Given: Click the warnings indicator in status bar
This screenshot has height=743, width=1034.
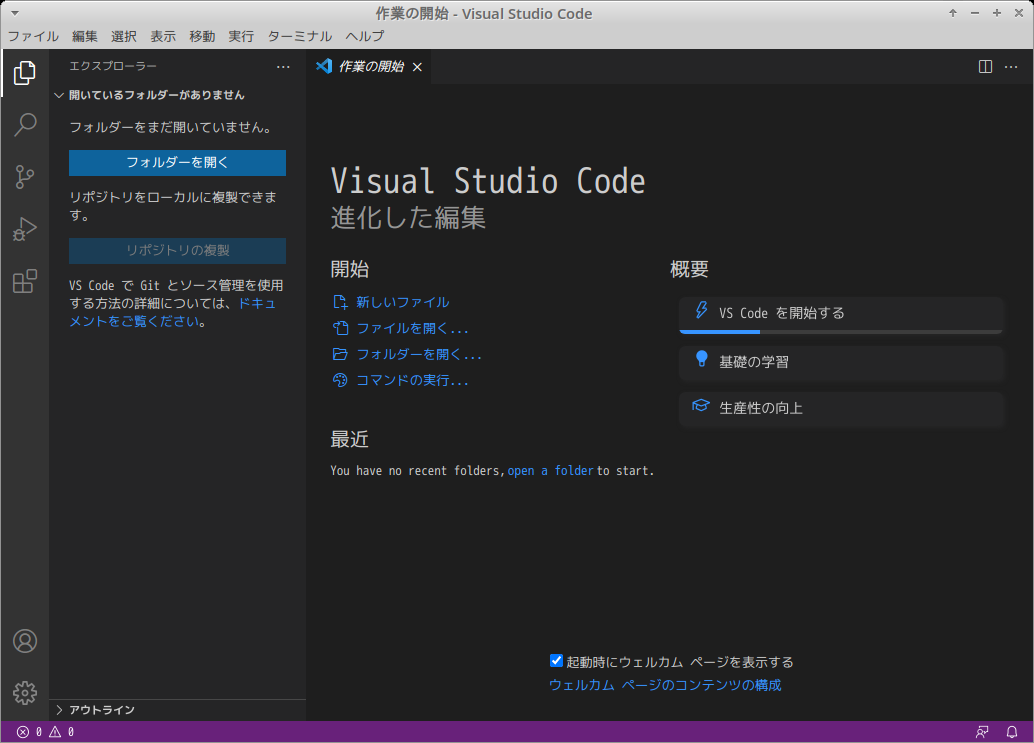Looking at the screenshot, I should click(61, 732).
